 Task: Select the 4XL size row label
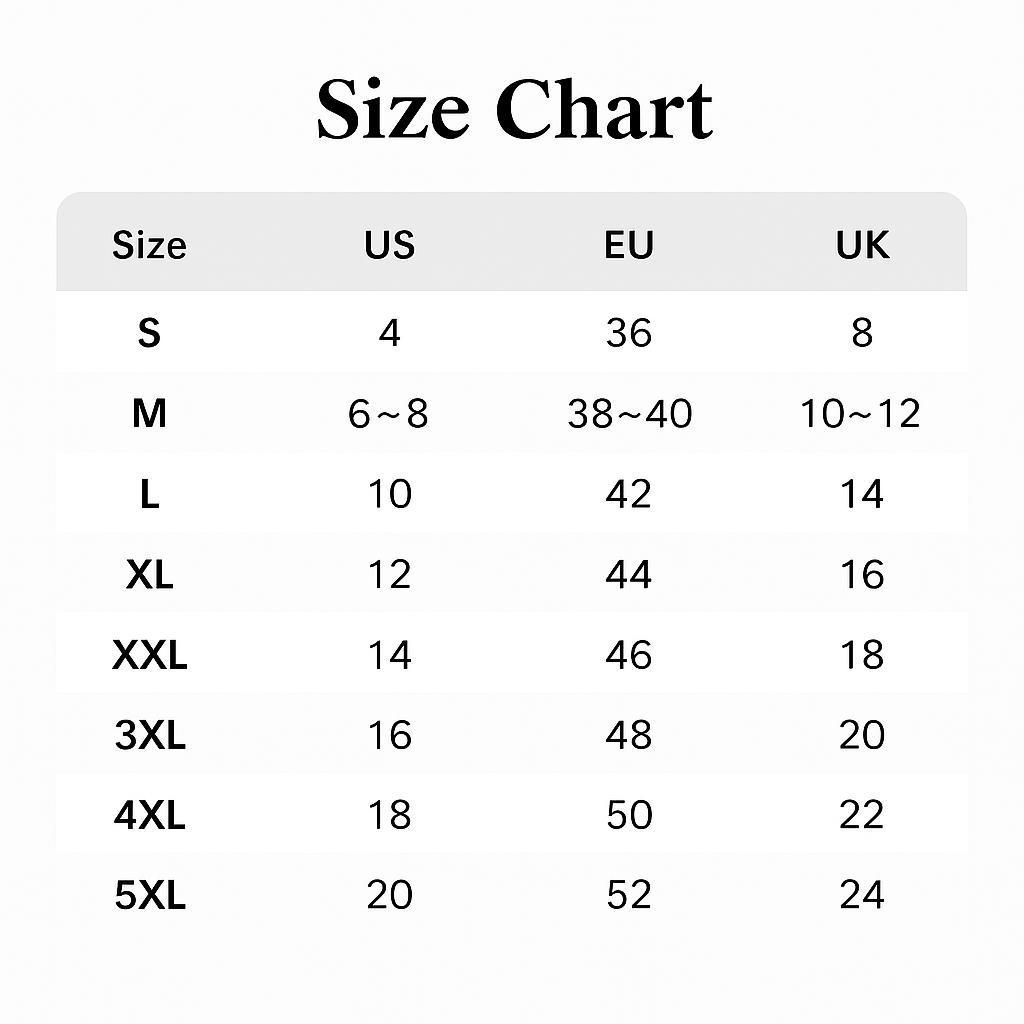pyautogui.click(x=149, y=815)
